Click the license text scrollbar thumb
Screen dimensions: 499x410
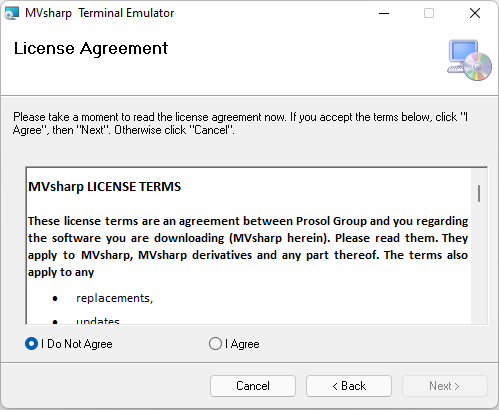pyautogui.click(x=479, y=193)
